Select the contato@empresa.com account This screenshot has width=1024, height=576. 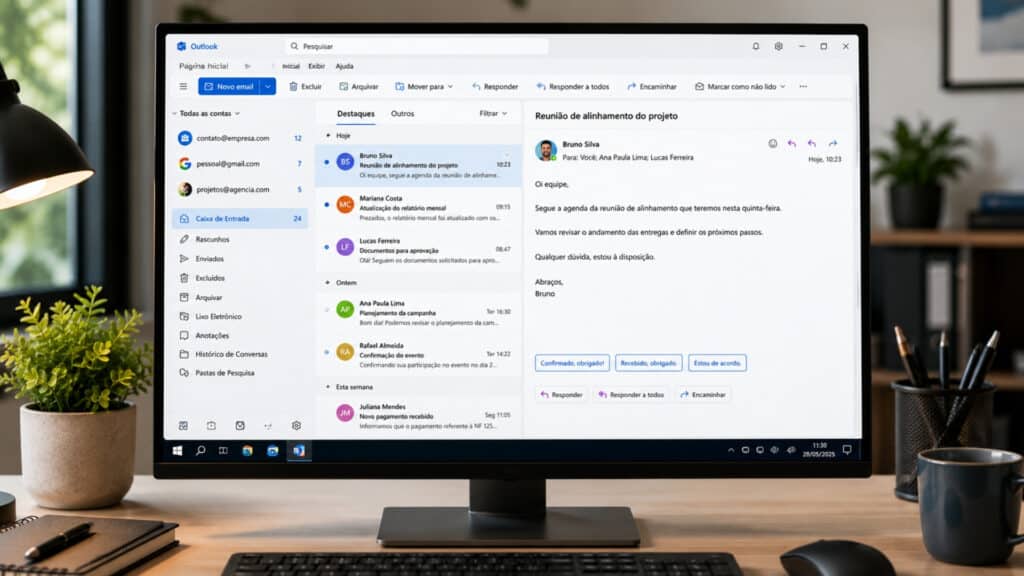point(240,138)
